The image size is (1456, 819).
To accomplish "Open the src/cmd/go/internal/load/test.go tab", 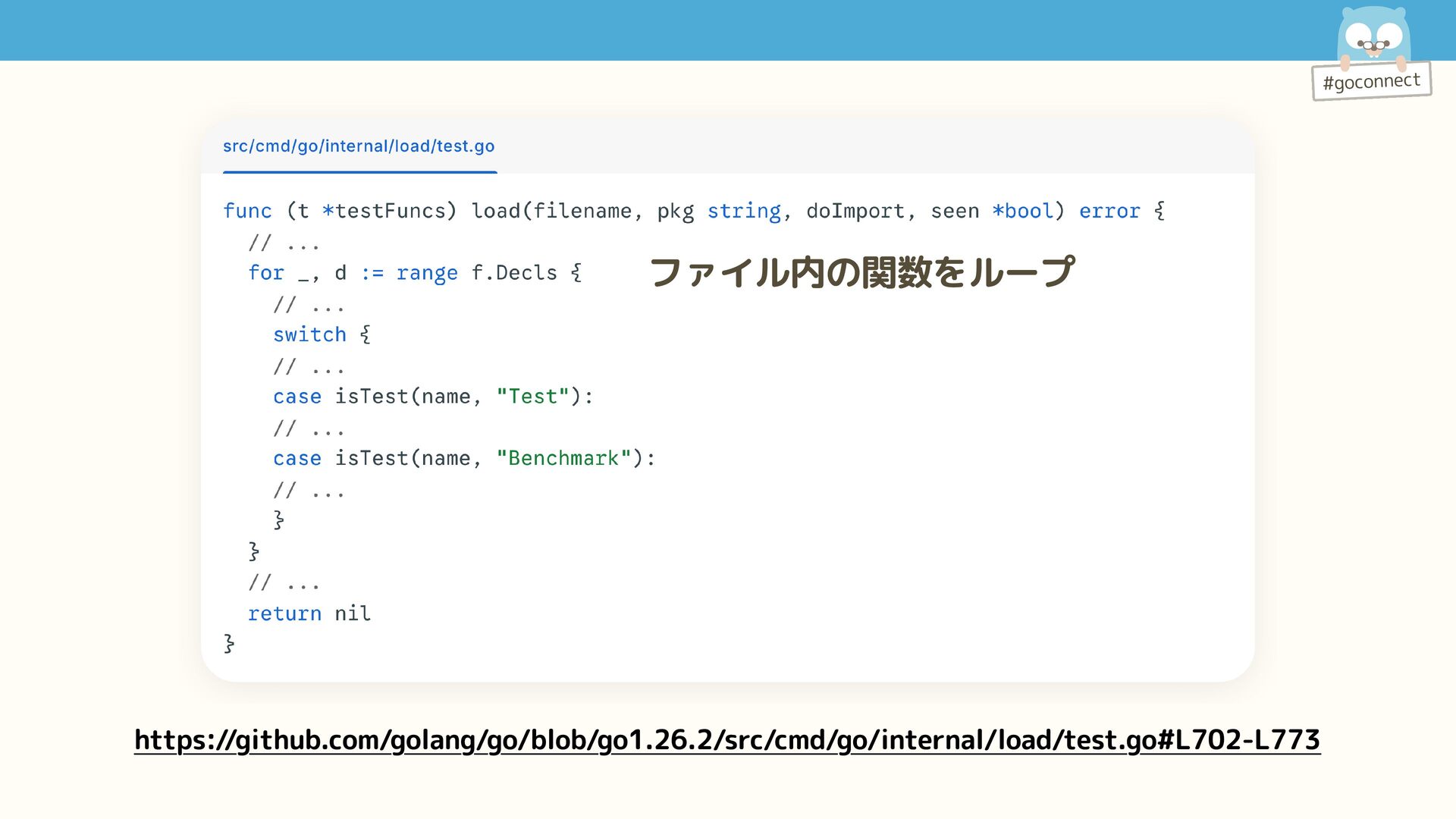I will tap(359, 146).
